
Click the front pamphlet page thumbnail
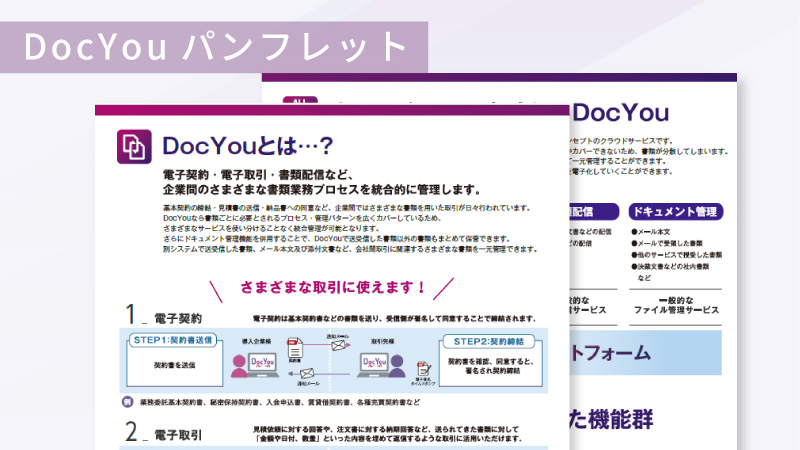332,278
